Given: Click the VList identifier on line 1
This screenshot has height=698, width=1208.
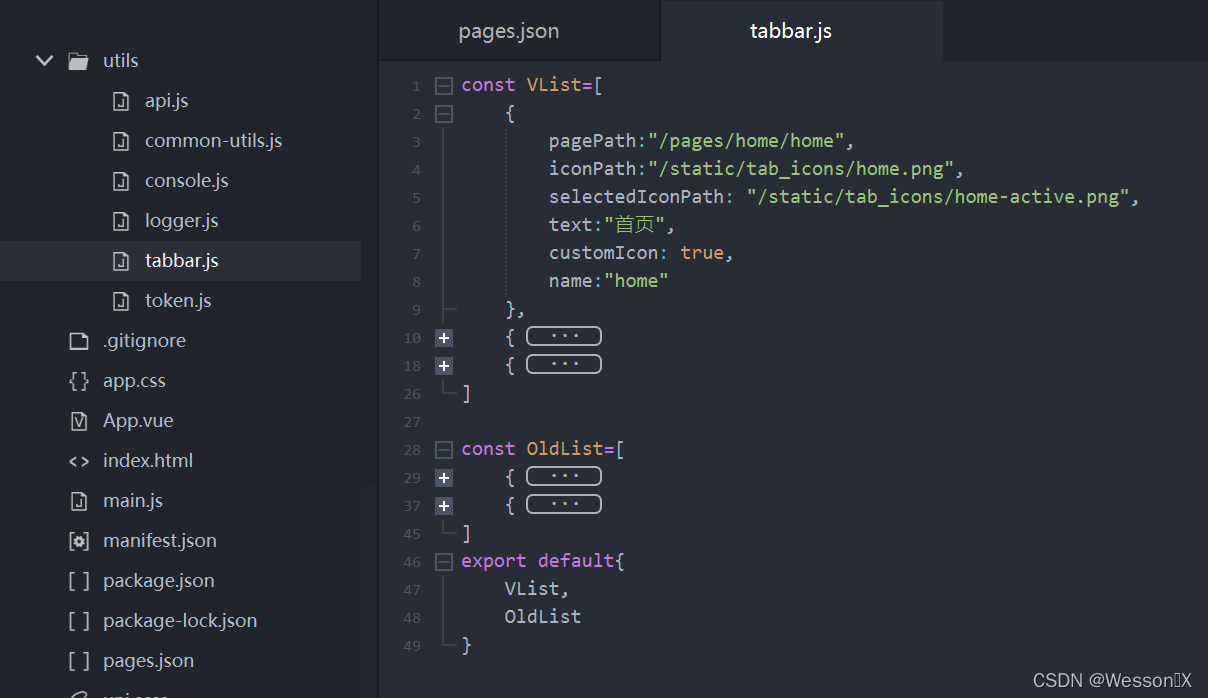Looking at the screenshot, I should coord(554,85).
